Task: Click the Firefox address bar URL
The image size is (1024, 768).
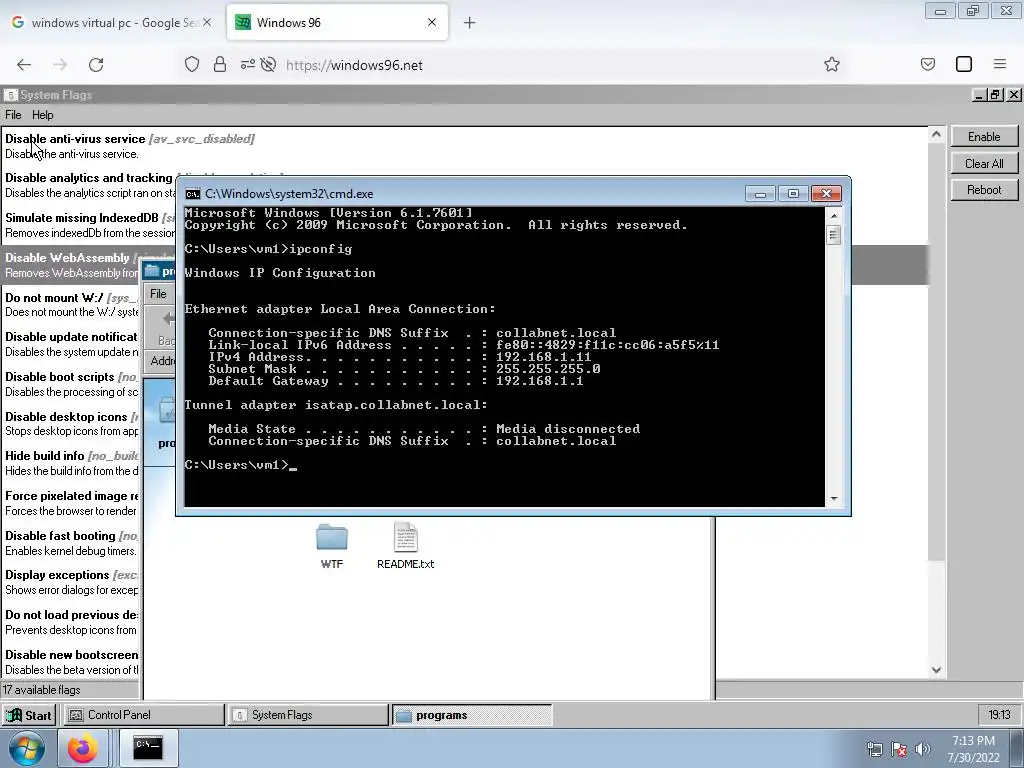Action: point(355,65)
